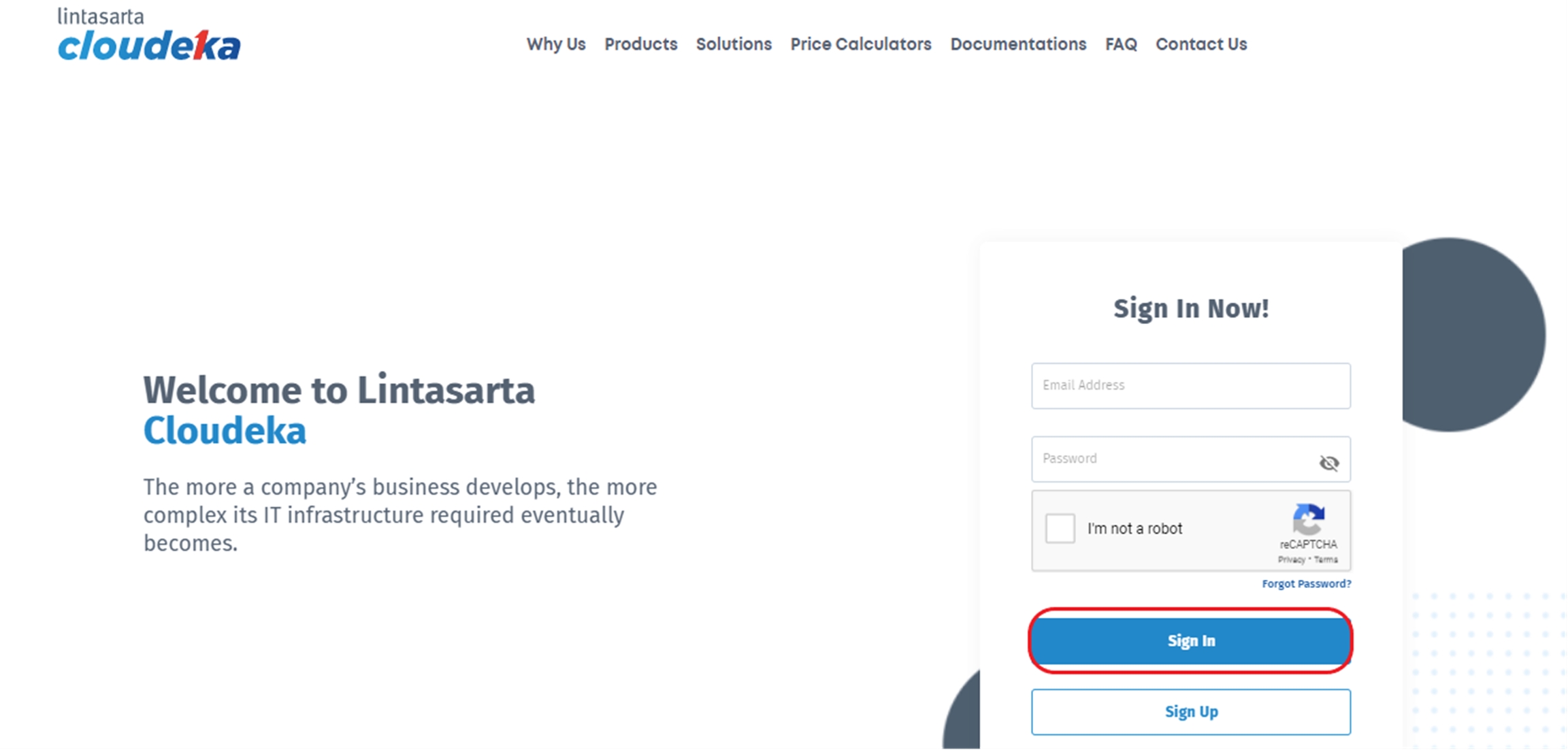
Task: Click the Sign Up button
Action: click(1191, 712)
